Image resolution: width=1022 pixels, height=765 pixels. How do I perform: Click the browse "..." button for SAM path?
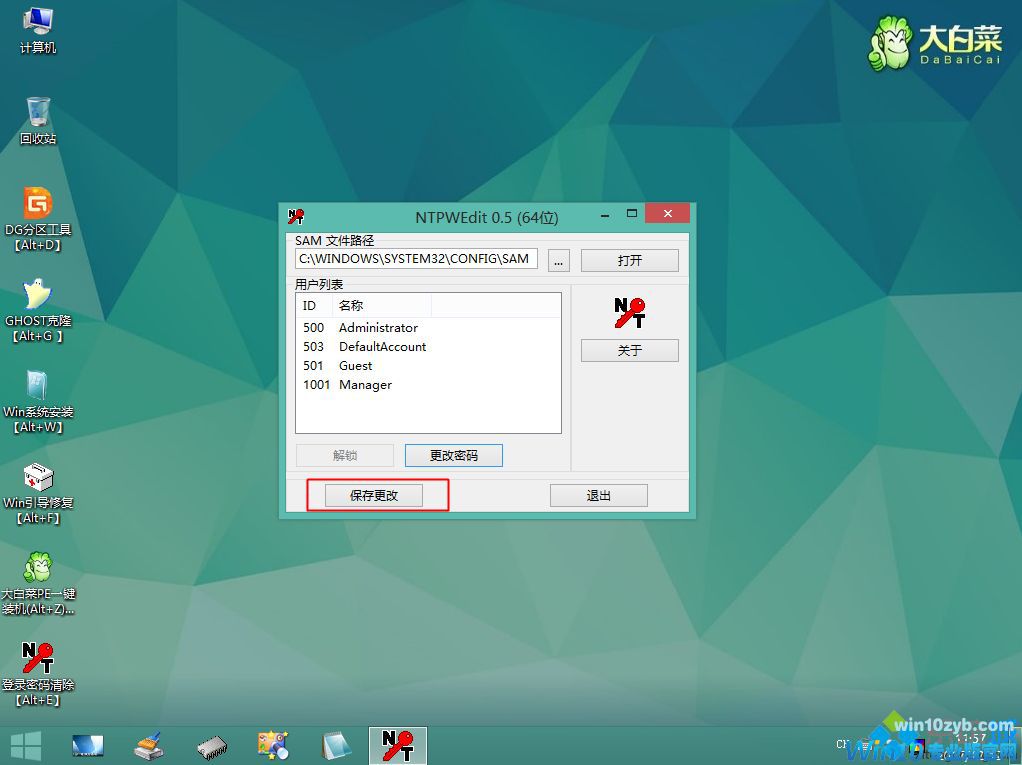[x=559, y=260]
